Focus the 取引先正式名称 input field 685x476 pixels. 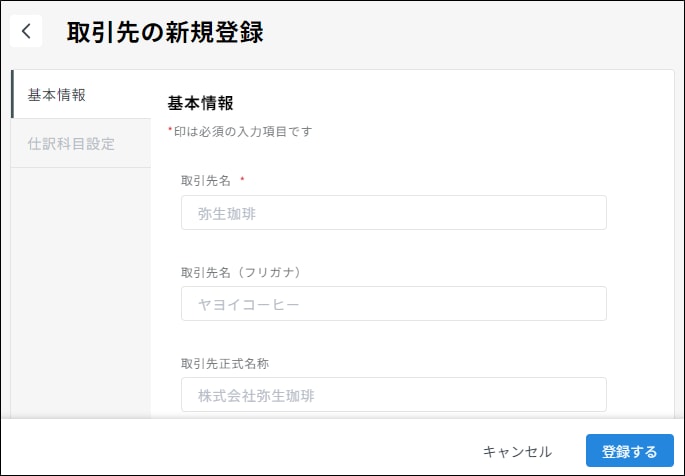tap(394, 394)
